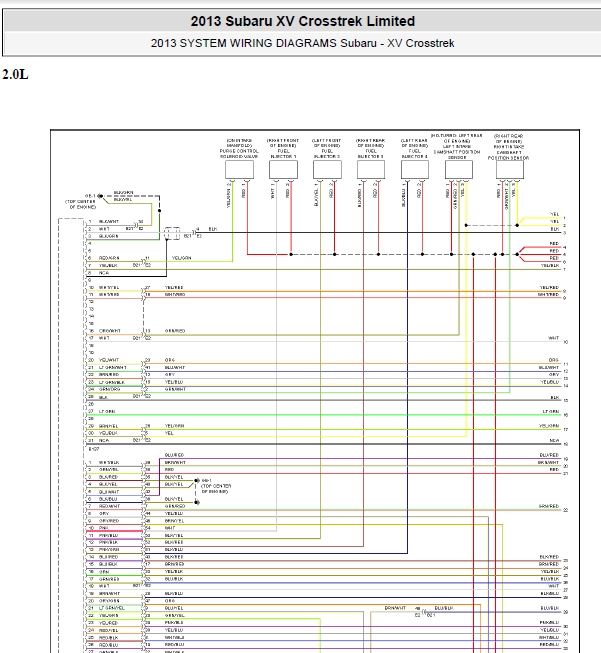Click the '2013 Subaru XV Crosstrek Limited' title
Image resolution: width=601 pixels, height=653 pixels.
(x=303, y=21)
